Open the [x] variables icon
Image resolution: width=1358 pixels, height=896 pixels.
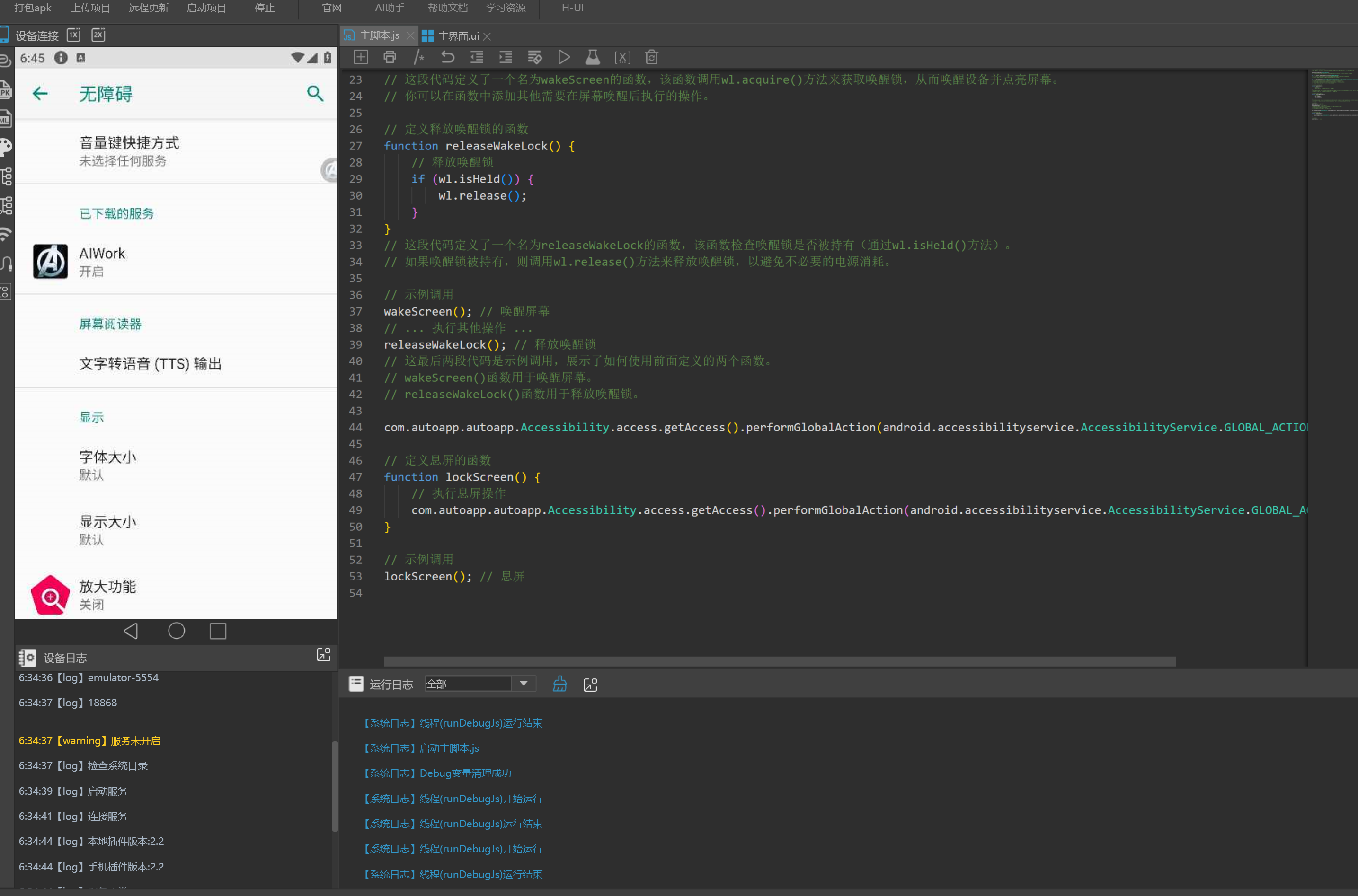[x=622, y=57]
